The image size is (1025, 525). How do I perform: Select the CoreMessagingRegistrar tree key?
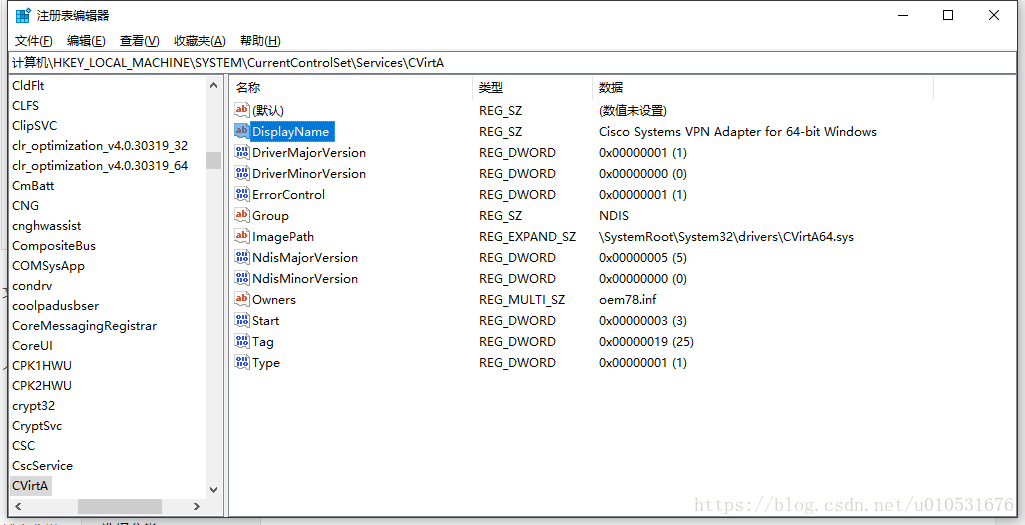84,325
